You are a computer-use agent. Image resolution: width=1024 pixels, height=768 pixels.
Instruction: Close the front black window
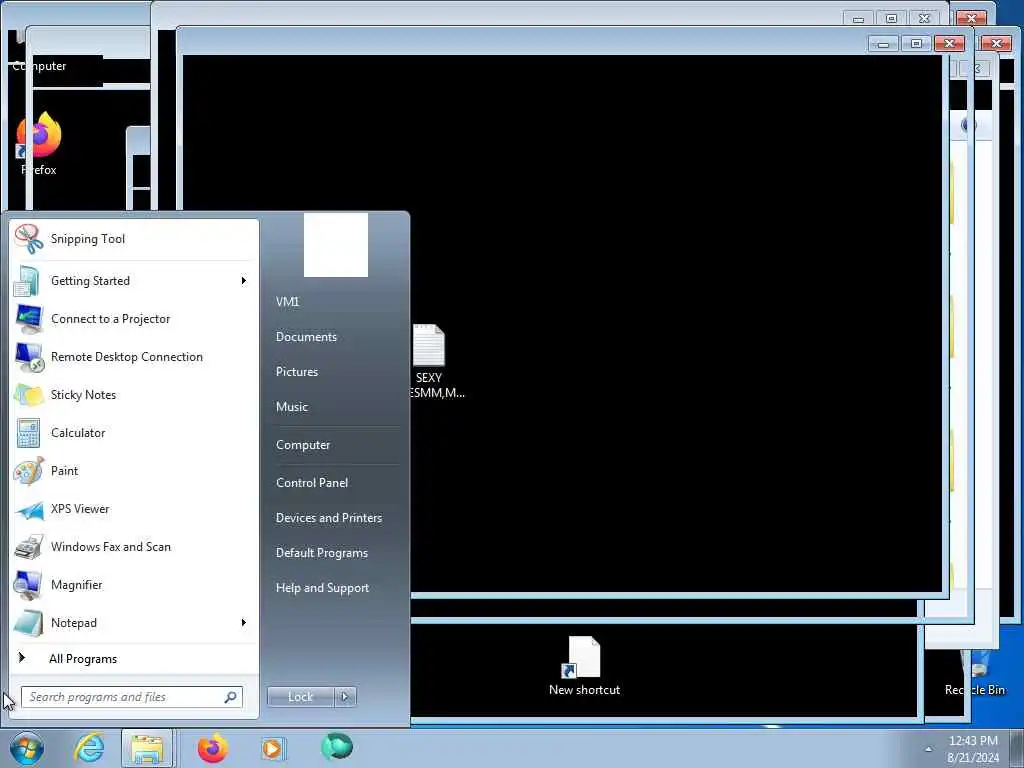[950, 44]
